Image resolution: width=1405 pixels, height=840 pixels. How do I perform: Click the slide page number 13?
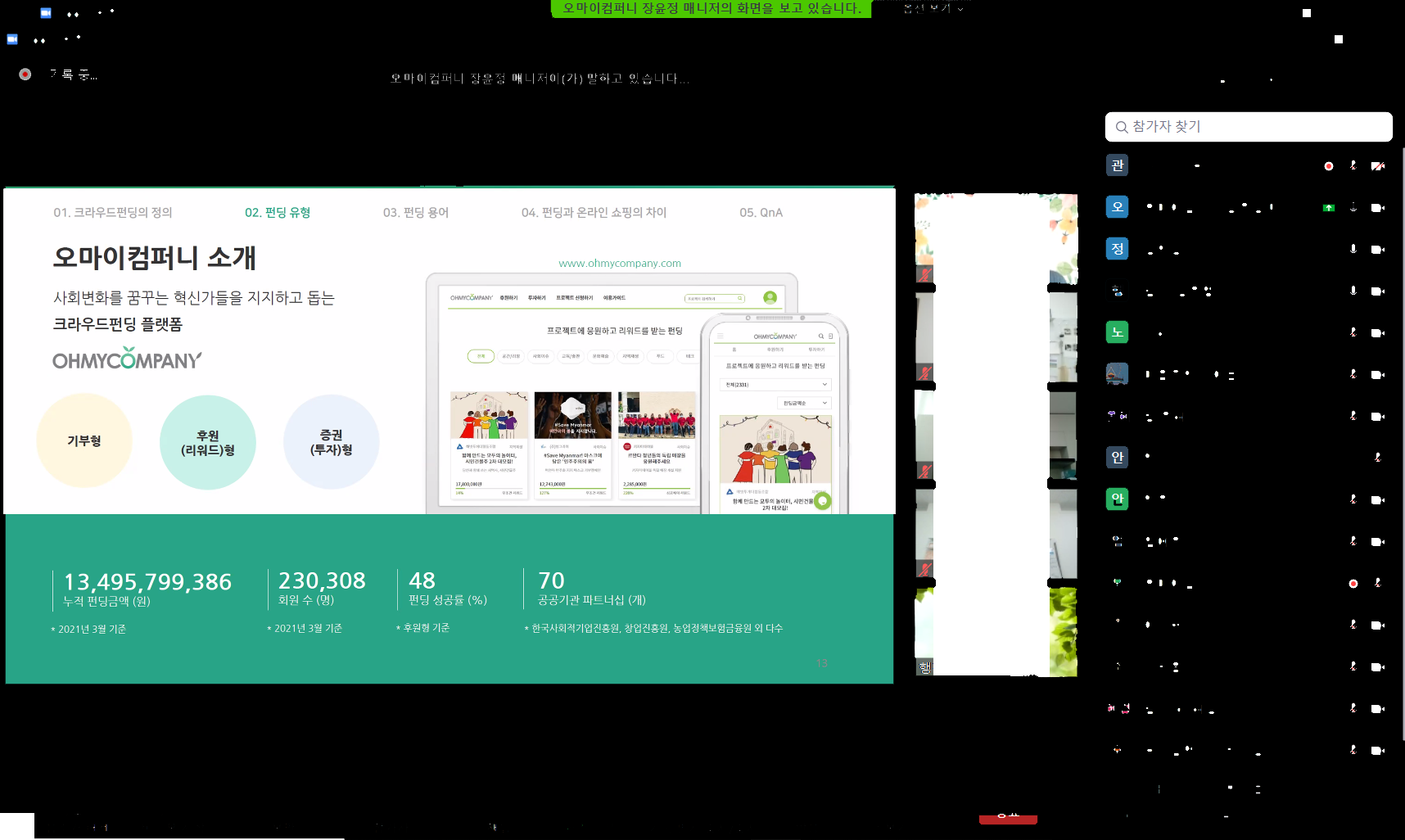pos(822,664)
